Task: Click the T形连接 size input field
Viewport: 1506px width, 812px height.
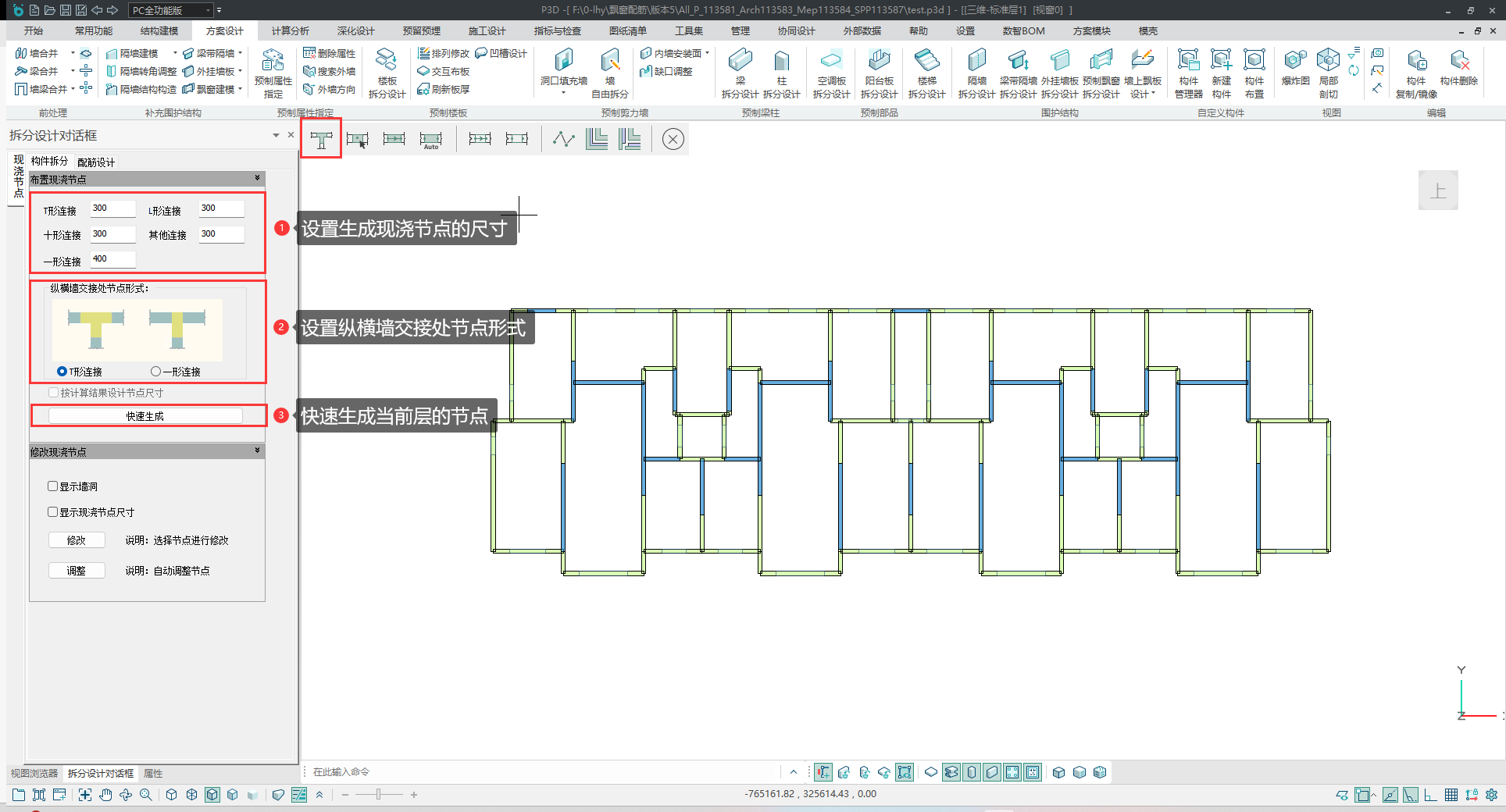Action: 112,208
